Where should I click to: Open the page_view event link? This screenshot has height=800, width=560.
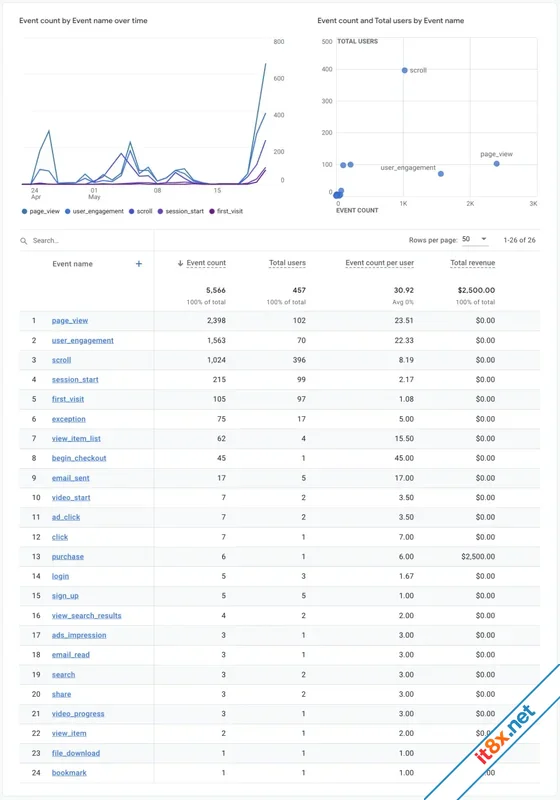pyautogui.click(x=70, y=320)
